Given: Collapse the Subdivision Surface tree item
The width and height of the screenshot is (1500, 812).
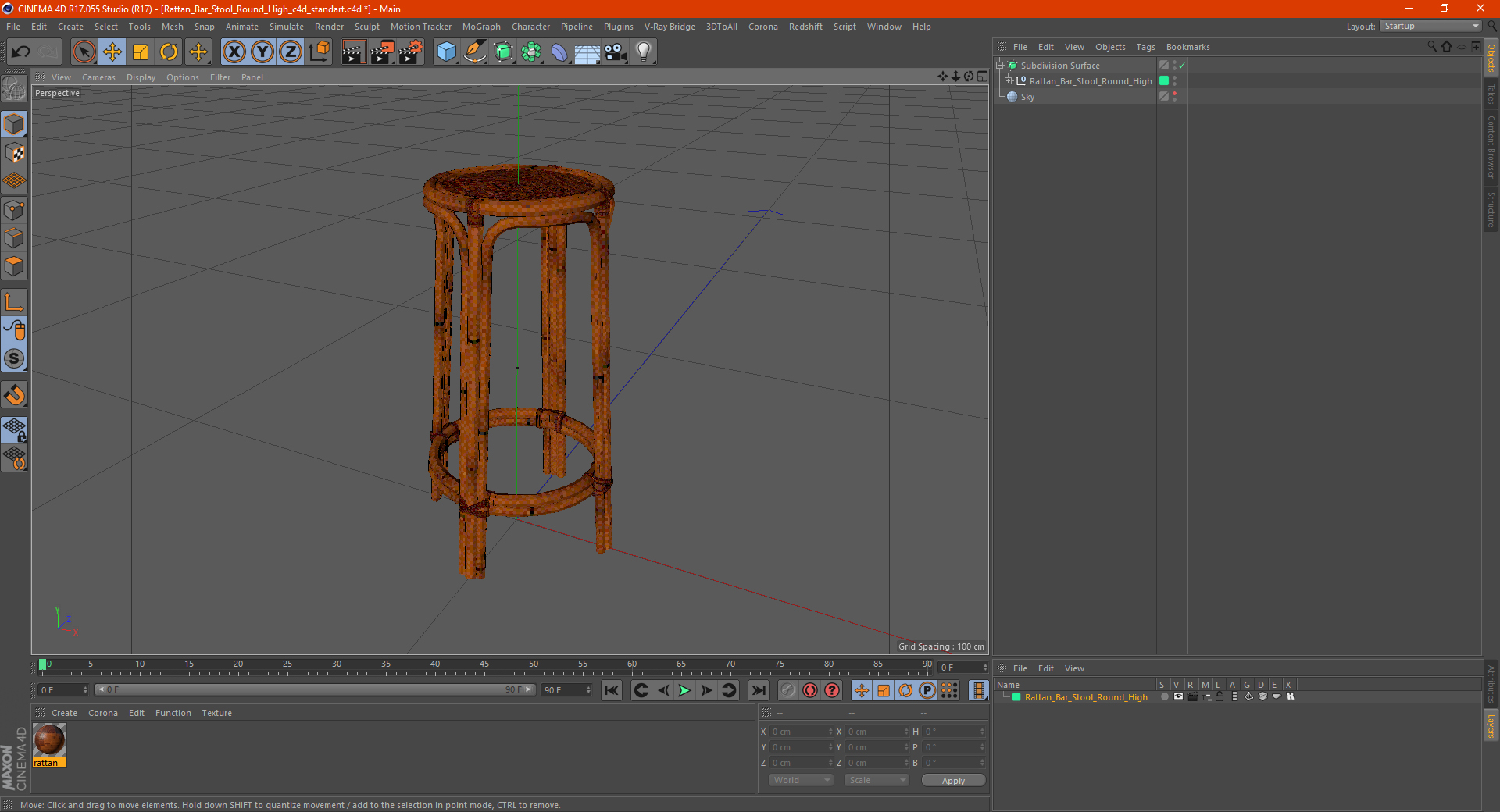Looking at the screenshot, I should tap(999, 66).
